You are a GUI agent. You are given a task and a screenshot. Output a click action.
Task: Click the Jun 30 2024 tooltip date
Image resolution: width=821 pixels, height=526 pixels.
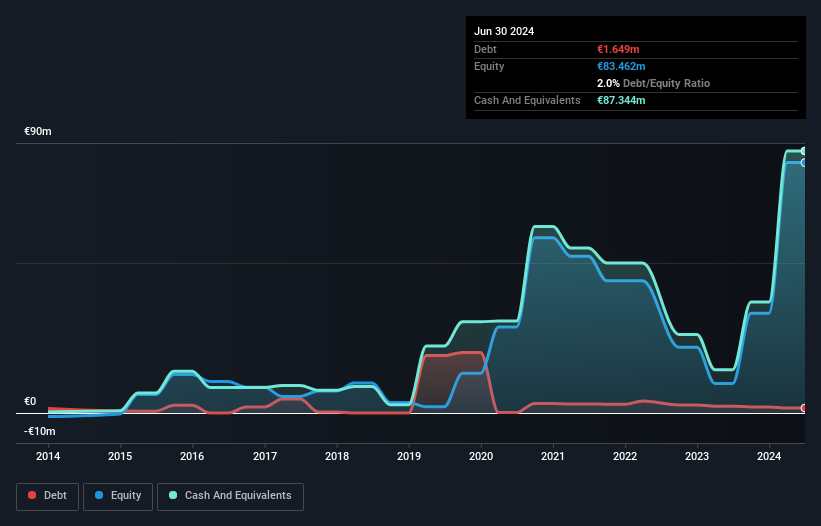pos(504,31)
